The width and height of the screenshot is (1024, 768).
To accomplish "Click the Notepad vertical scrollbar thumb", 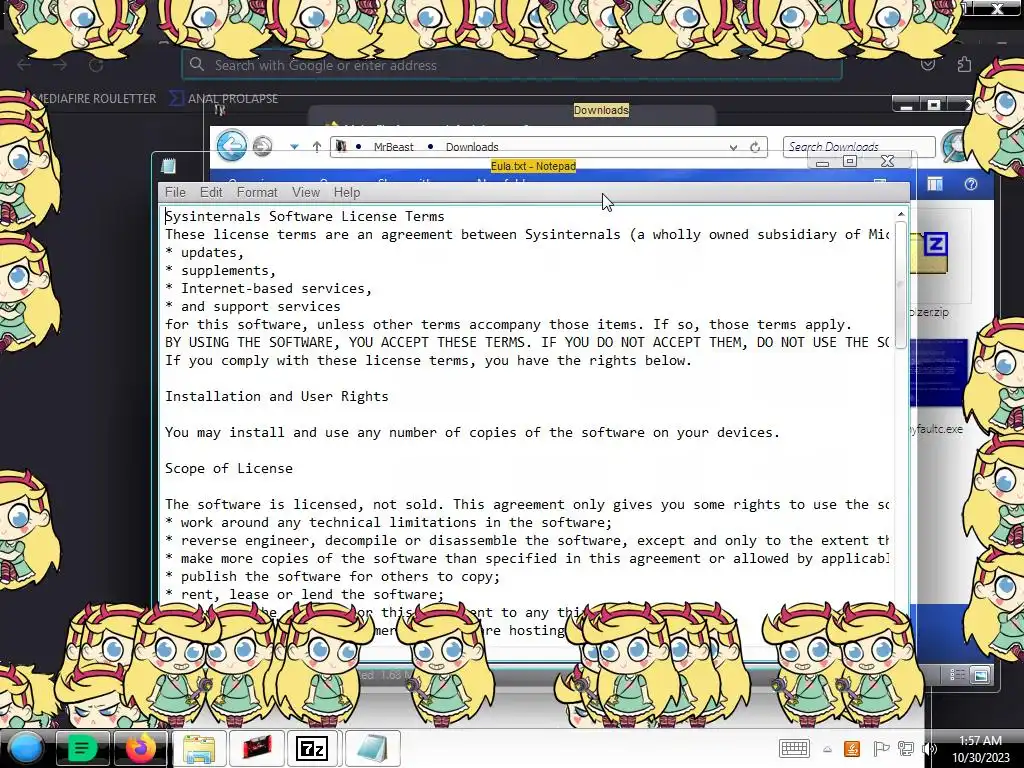I will [901, 285].
